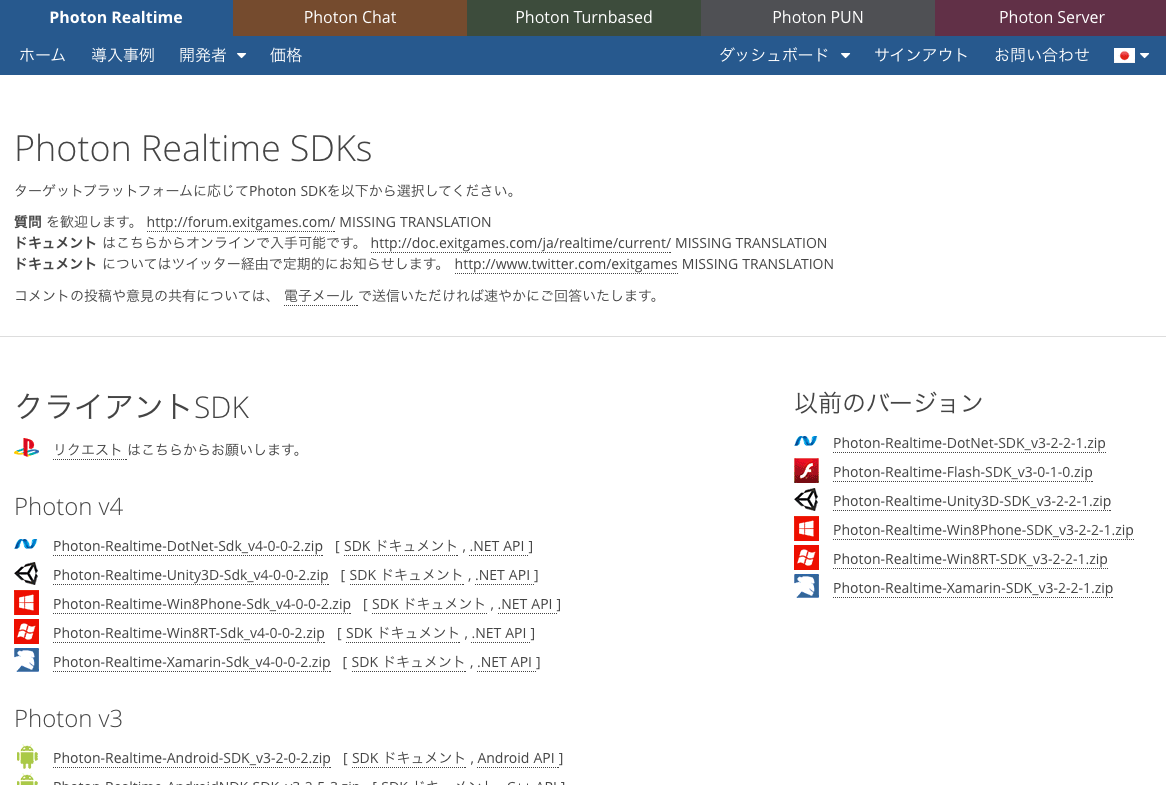
Task: Switch to the Photon Server tab
Action: coord(1051,18)
